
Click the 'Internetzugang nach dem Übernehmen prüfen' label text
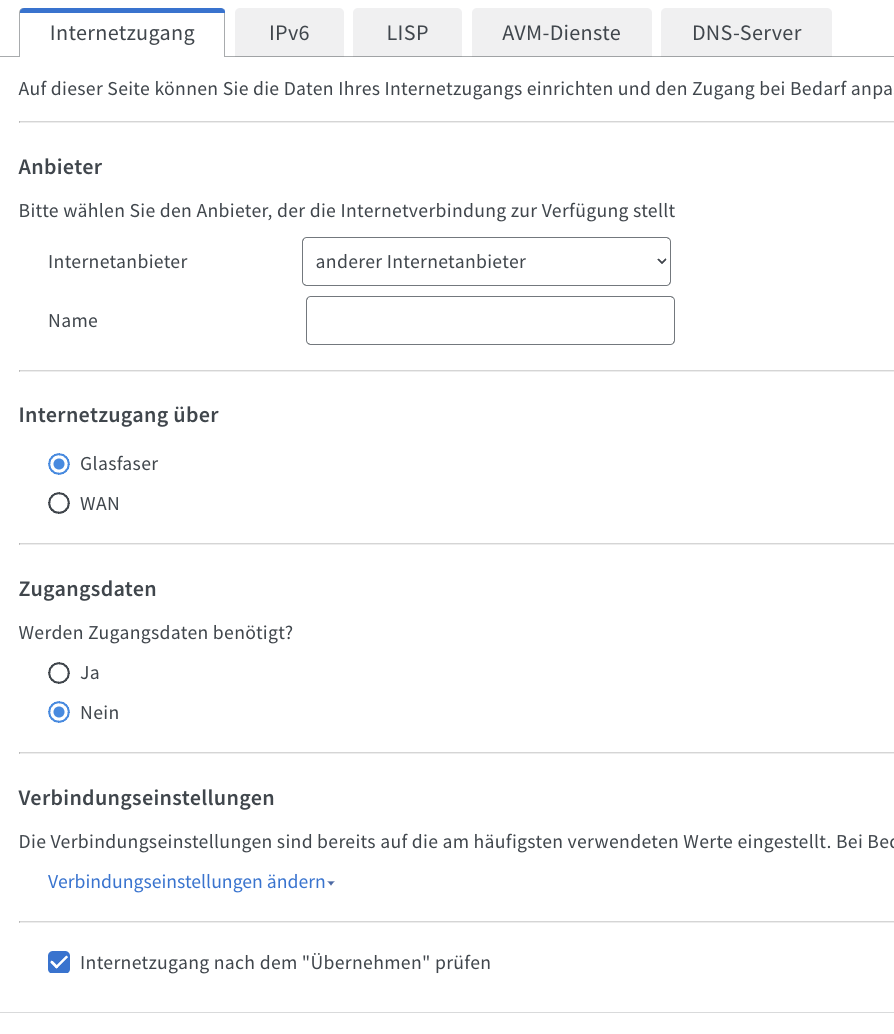coord(285,962)
